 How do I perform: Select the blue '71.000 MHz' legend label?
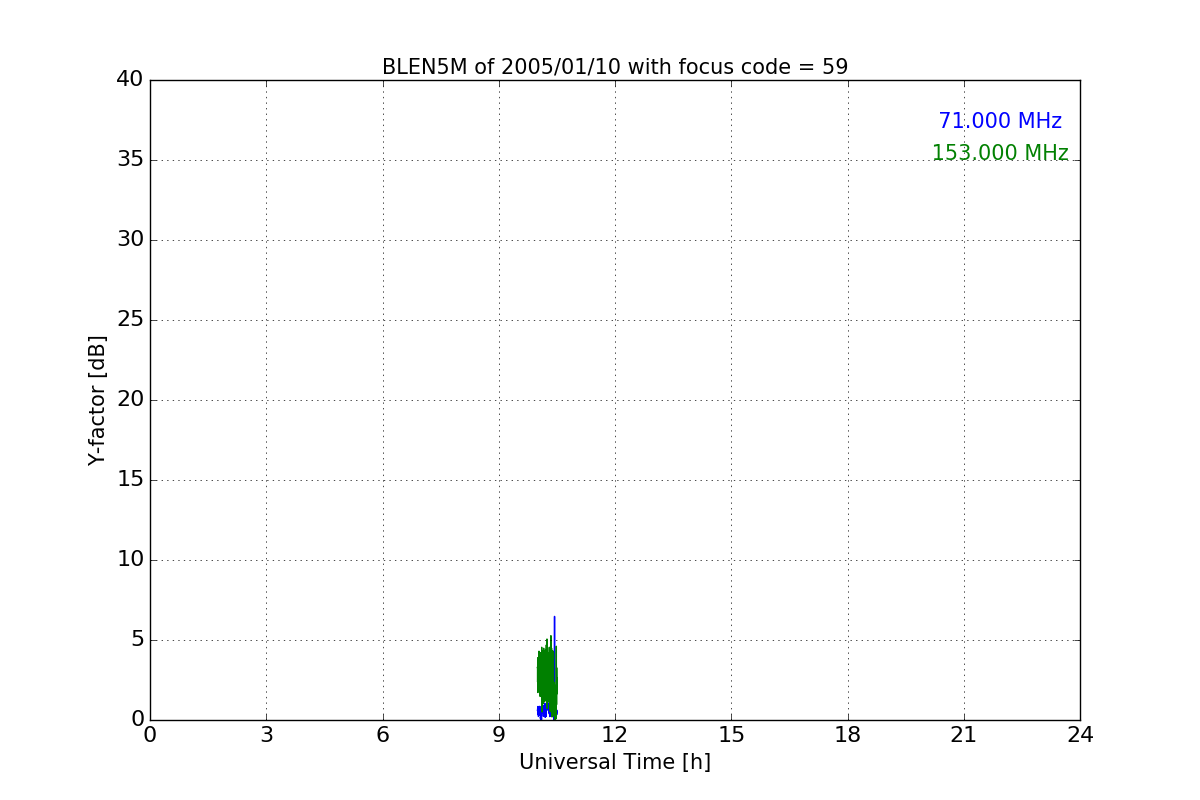tap(1000, 121)
